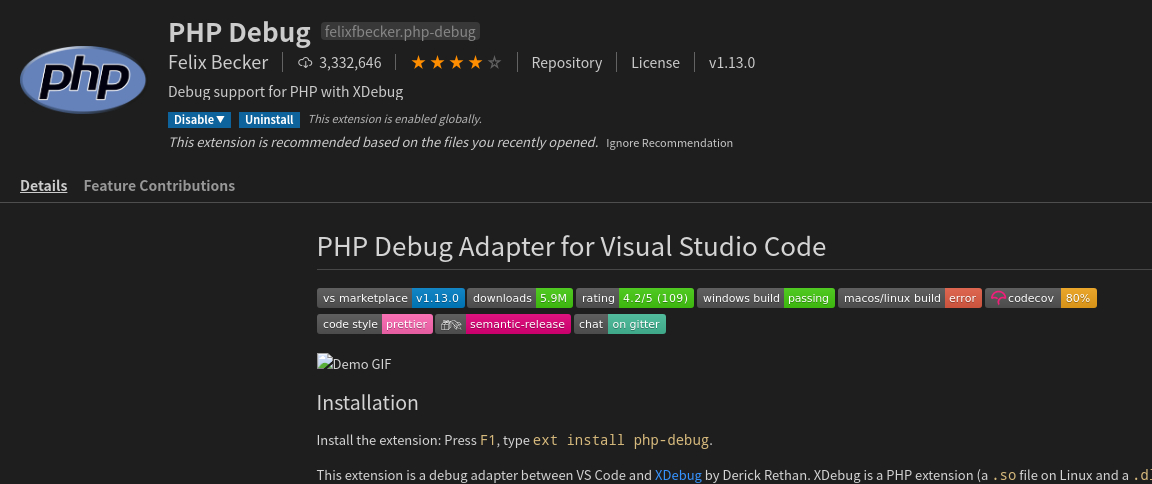Click the chat on gitter badge
The height and width of the screenshot is (484, 1152).
(x=619, y=324)
